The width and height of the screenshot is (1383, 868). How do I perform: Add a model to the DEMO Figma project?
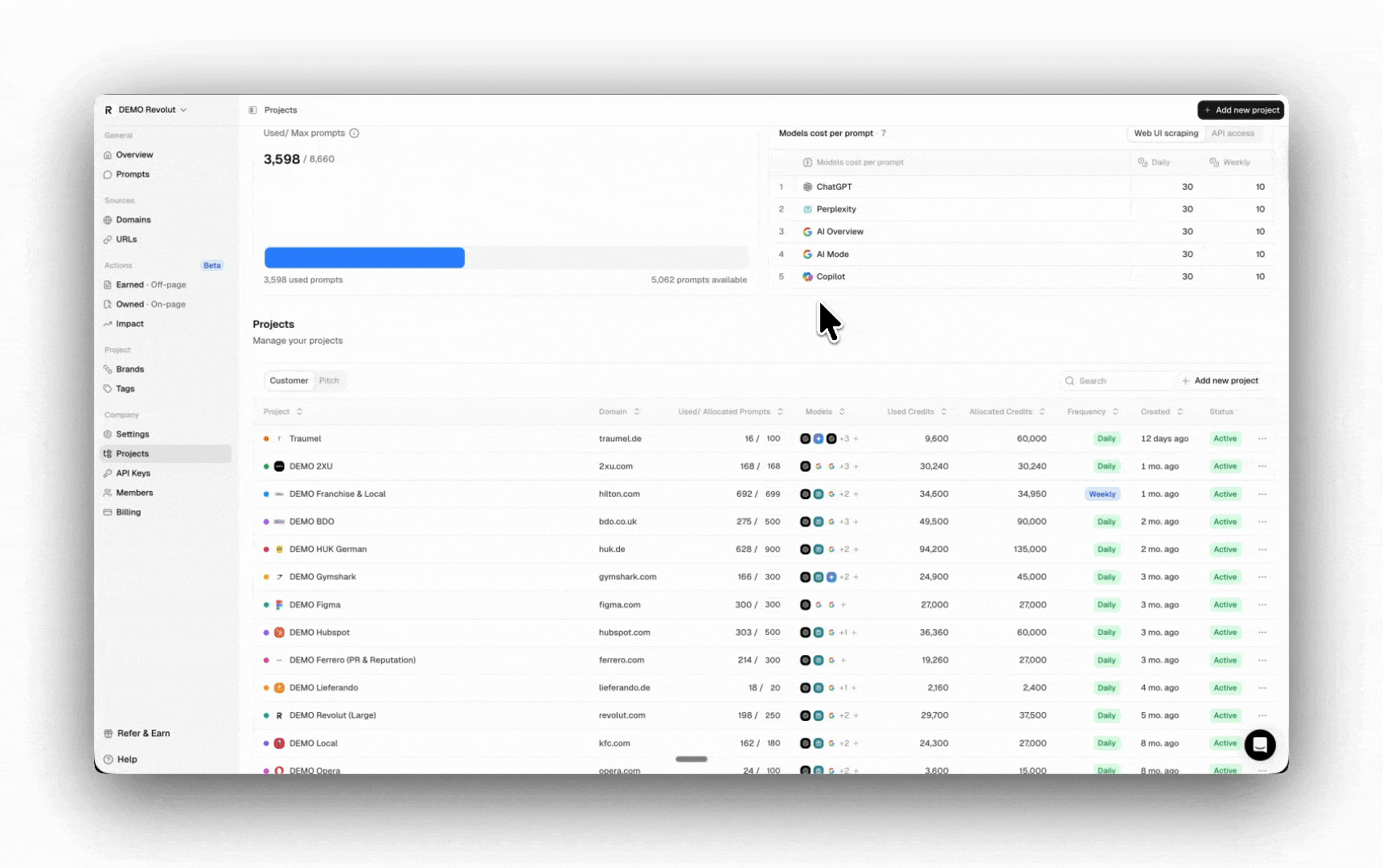(x=843, y=605)
